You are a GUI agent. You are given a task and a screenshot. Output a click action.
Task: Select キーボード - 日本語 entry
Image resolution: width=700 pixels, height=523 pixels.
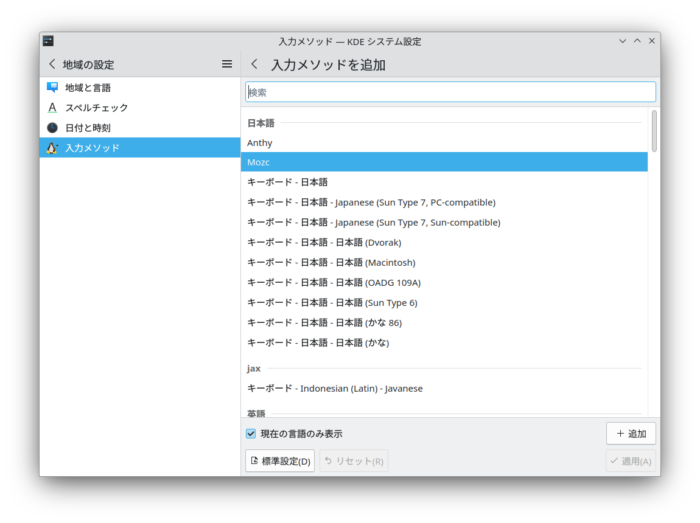pos(444,182)
